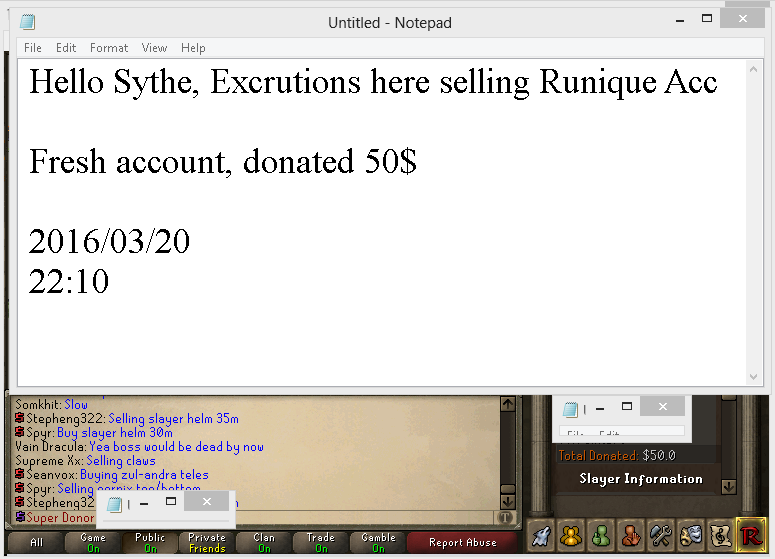This screenshot has width=775, height=559.
Task: Open the Edit menu in Notepad
Action: (x=66, y=48)
